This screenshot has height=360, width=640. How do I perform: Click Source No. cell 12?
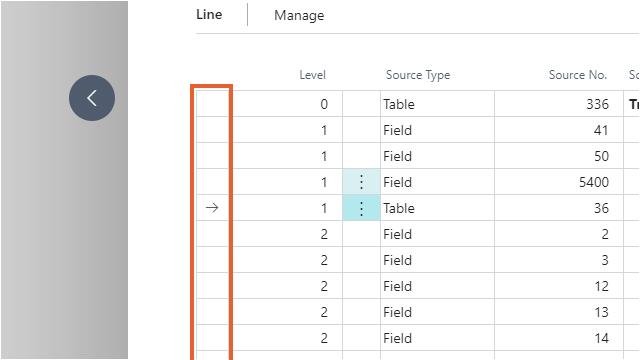(x=559, y=286)
